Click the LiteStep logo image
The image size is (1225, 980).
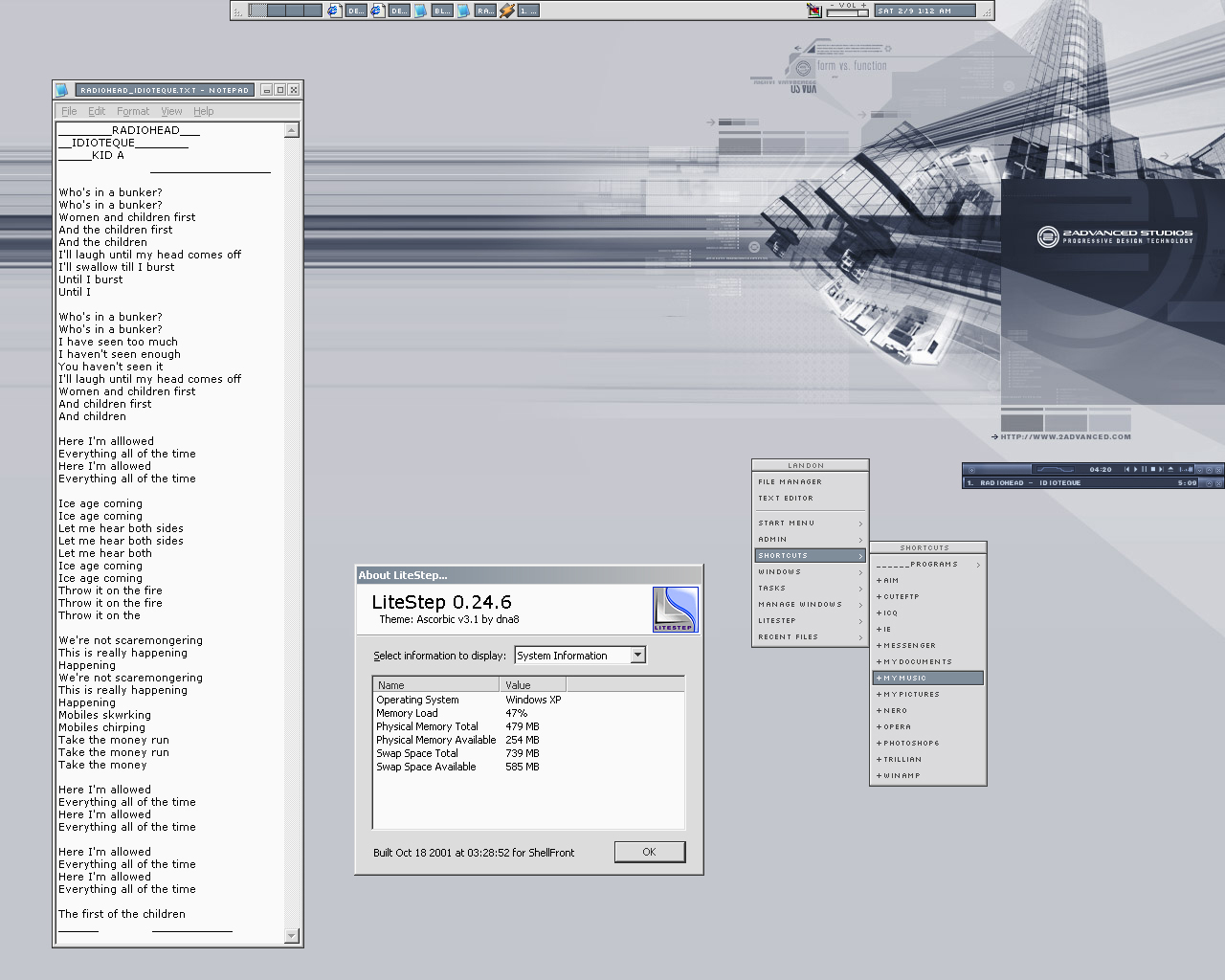point(675,610)
